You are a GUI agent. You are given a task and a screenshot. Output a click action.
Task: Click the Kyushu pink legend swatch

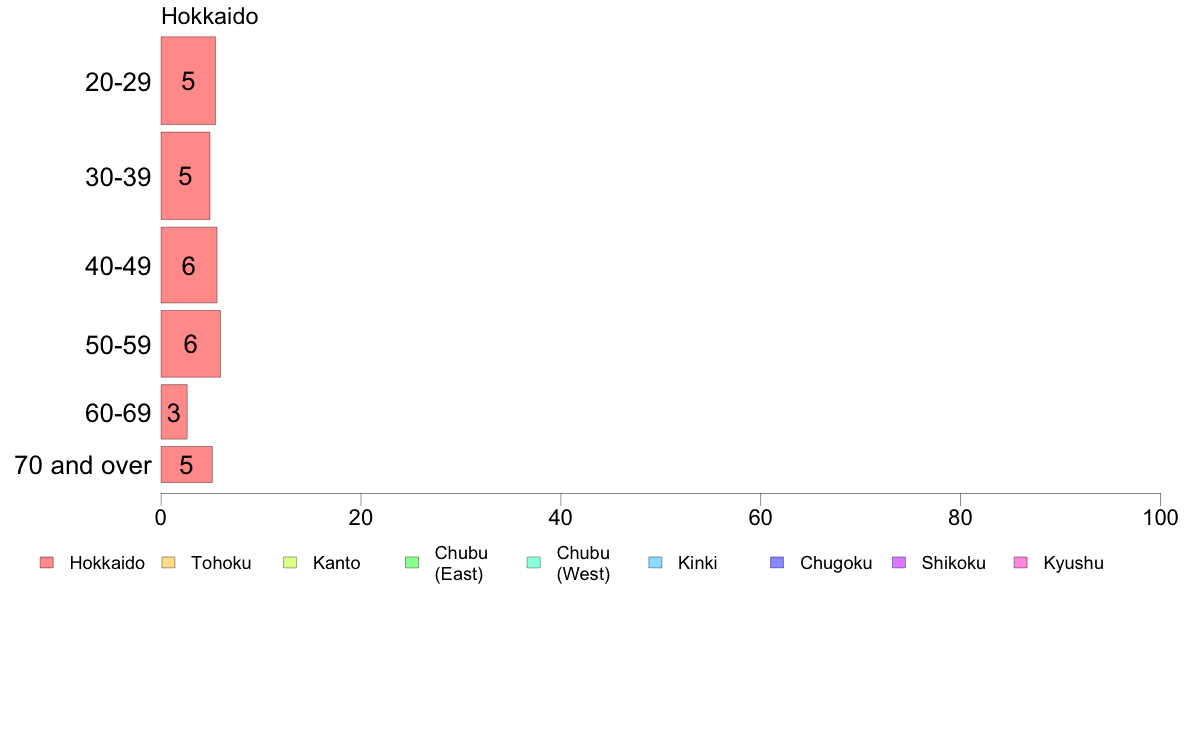point(1021,562)
